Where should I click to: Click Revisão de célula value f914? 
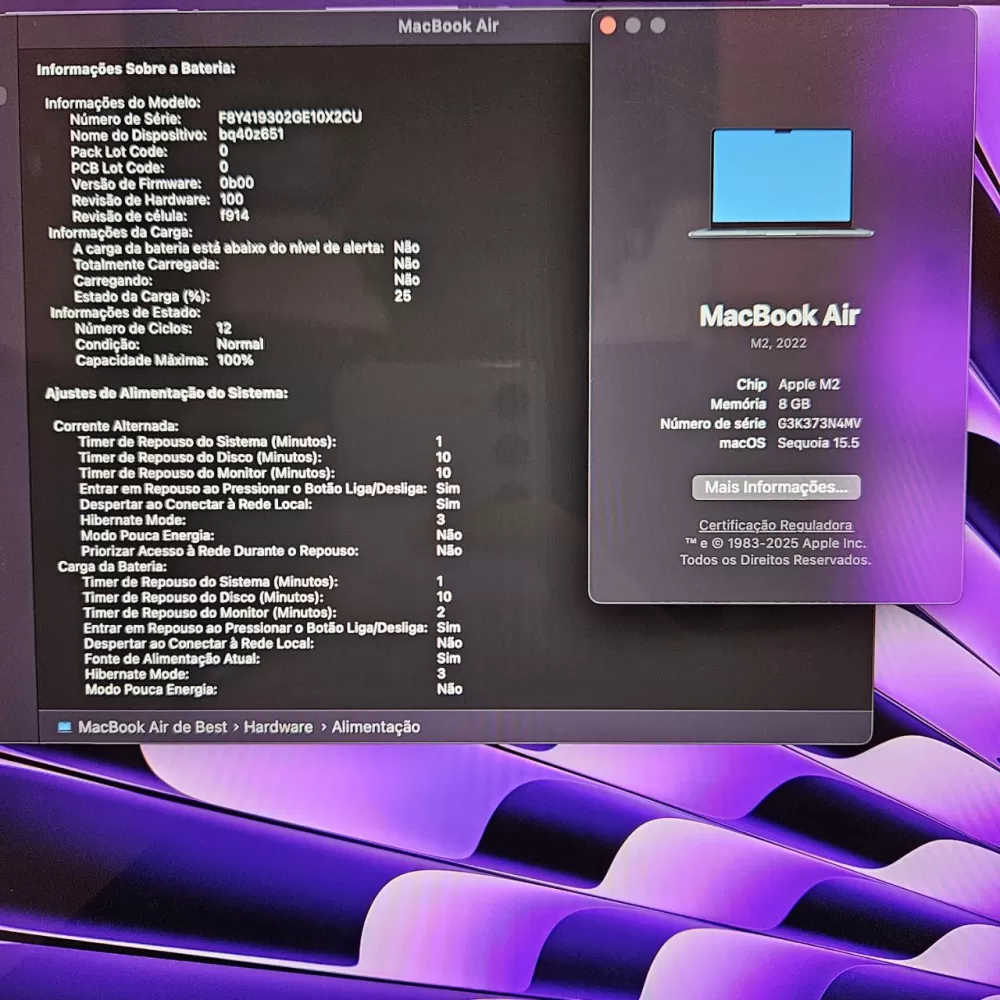(x=234, y=216)
